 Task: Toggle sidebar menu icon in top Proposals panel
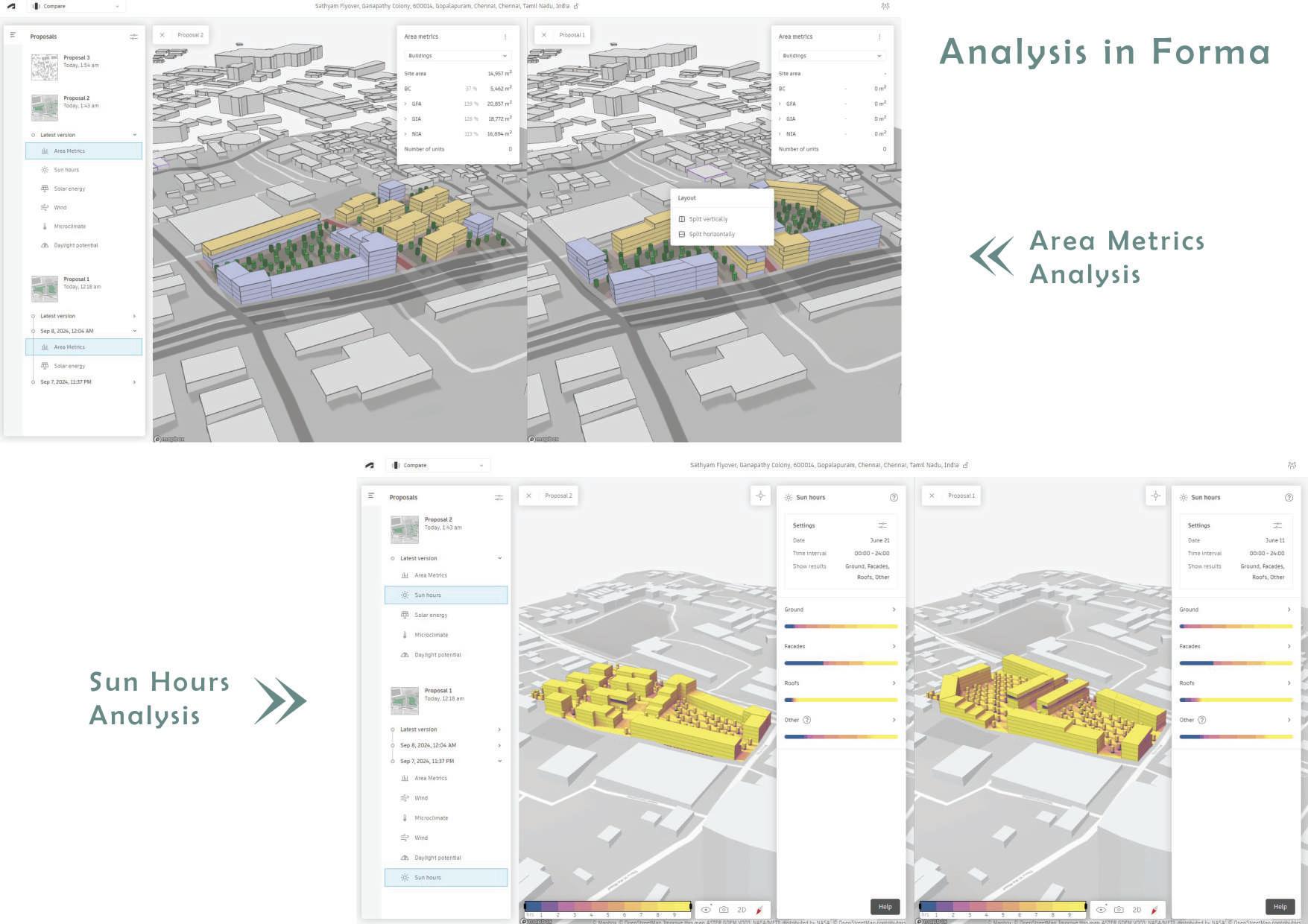pyautogui.click(x=13, y=35)
